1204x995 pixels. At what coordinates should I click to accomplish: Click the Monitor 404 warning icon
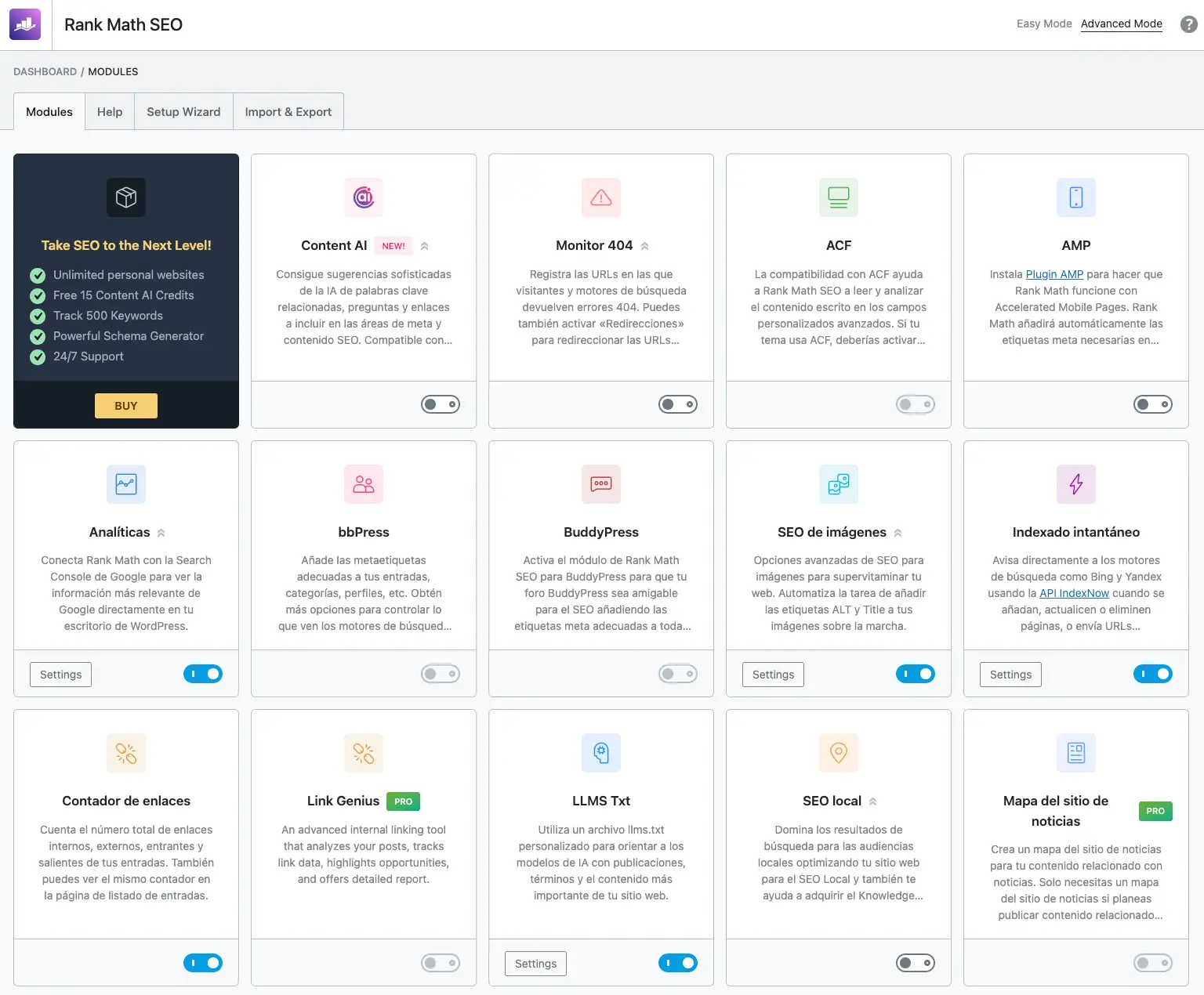click(601, 197)
